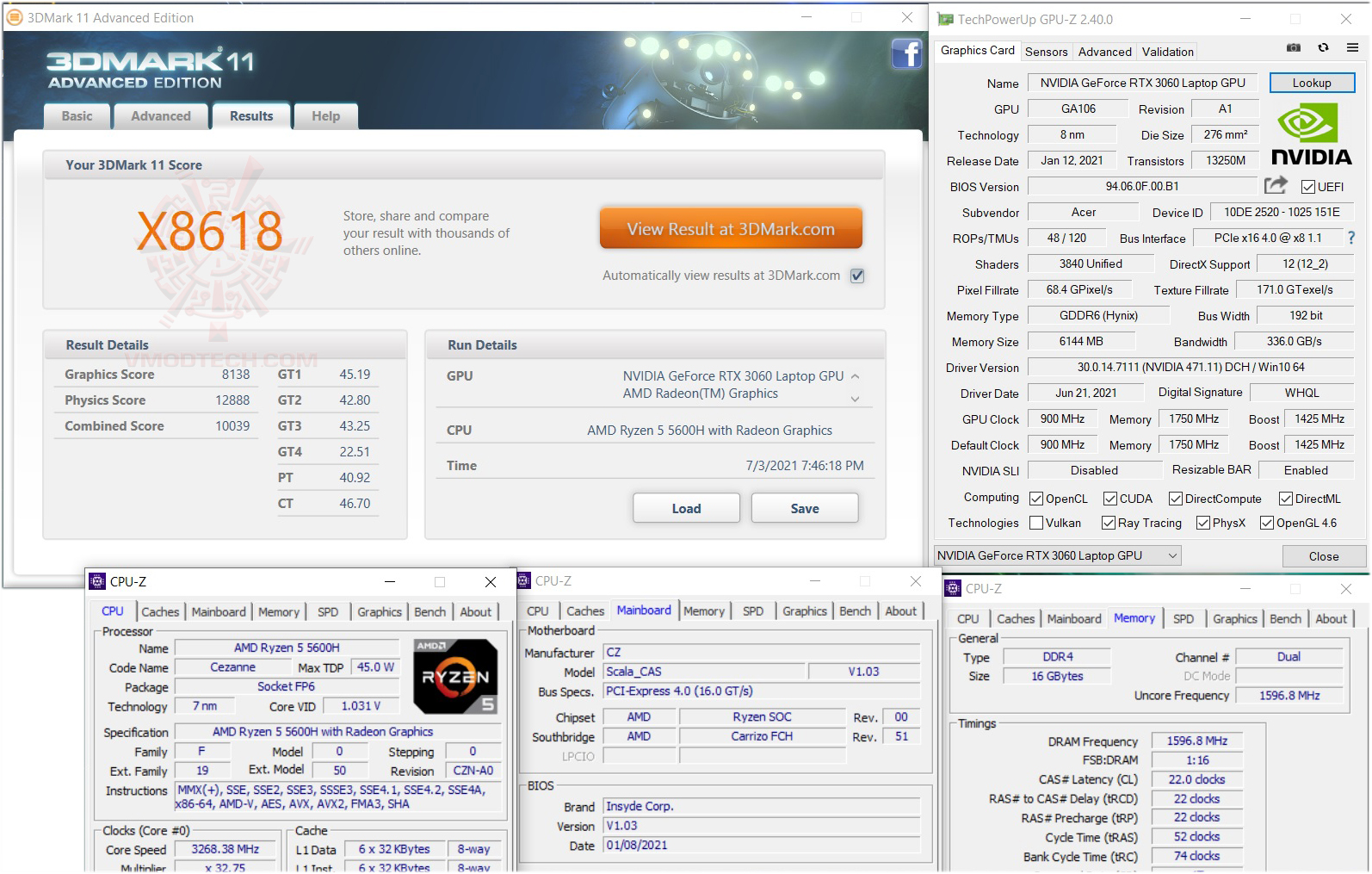Click the X8618 score in 3DMark 11

[x=210, y=231]
